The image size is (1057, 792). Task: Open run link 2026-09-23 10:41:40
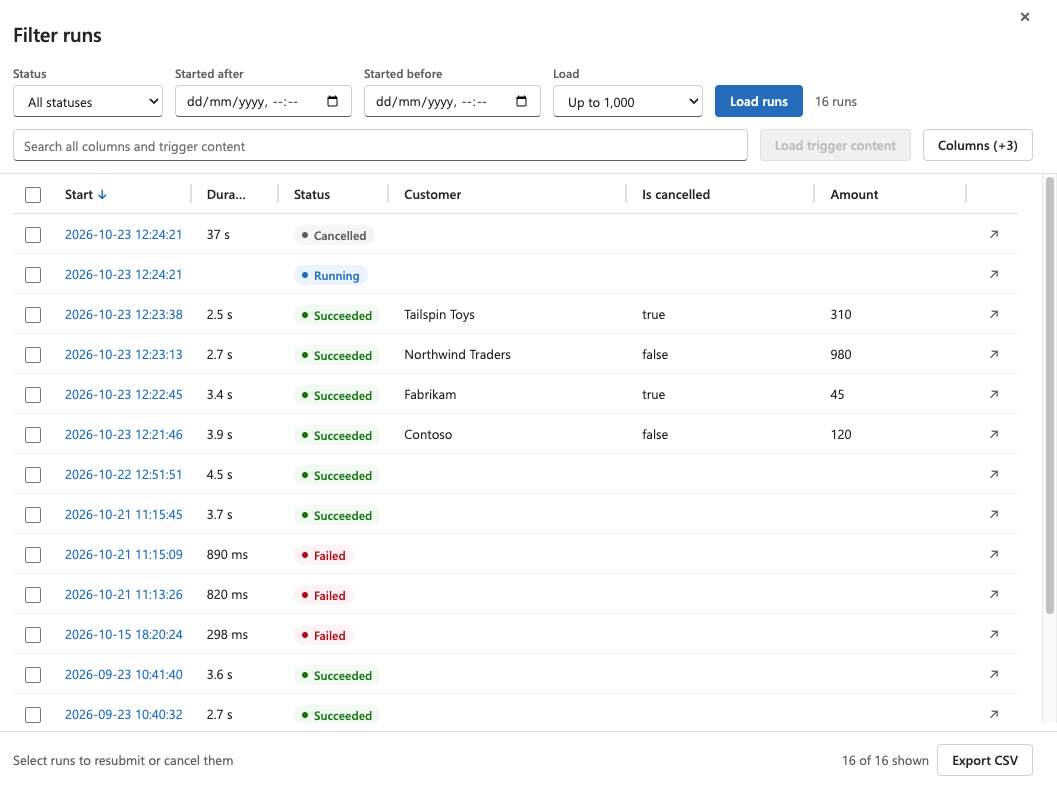tap(123, 674)
